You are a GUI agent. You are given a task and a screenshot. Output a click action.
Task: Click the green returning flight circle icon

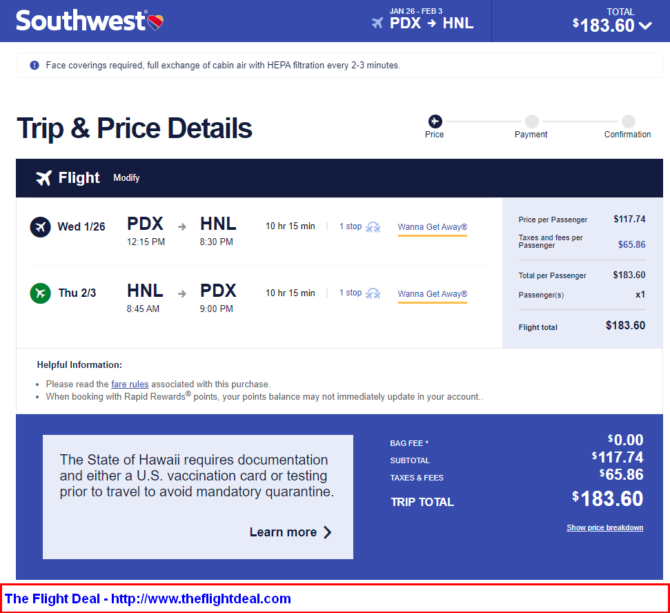coord(40,293)
